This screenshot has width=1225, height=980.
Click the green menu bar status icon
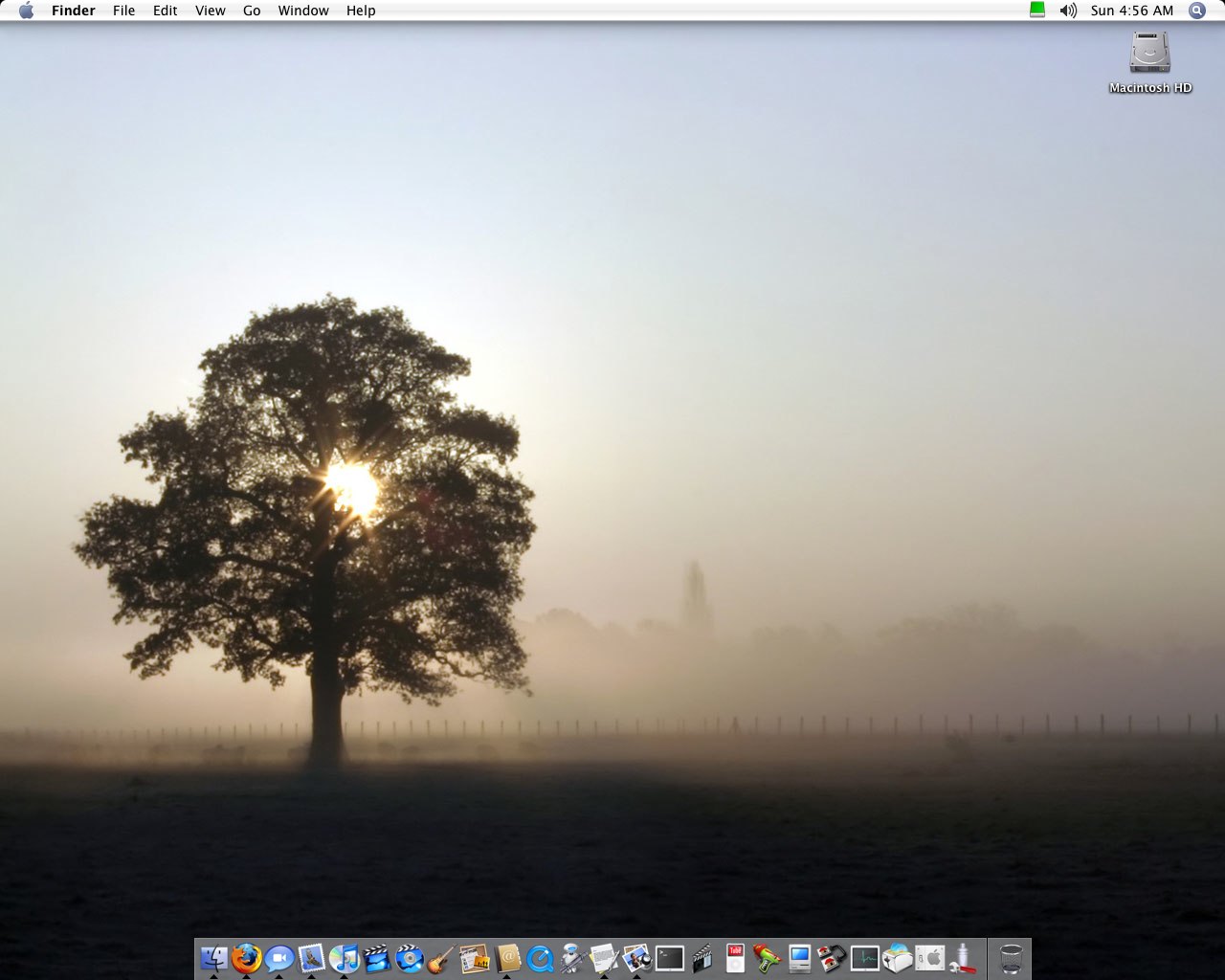1037,11
